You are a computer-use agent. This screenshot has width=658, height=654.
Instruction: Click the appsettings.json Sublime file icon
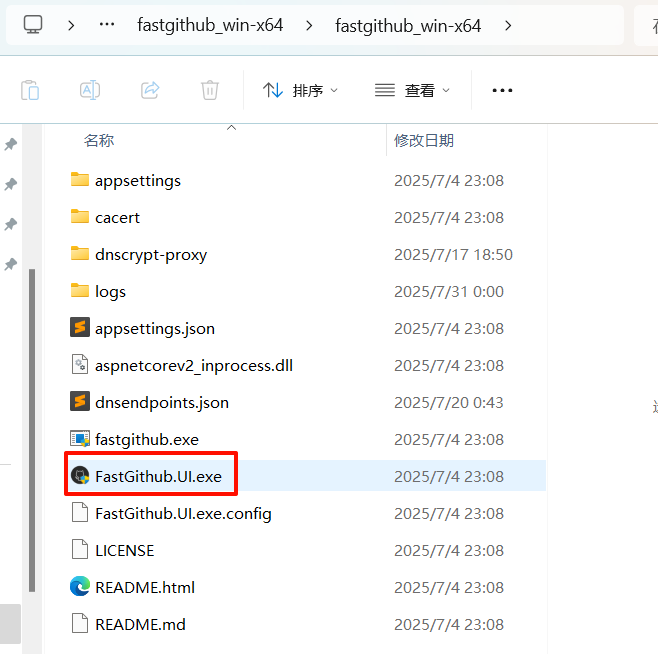point(80,328)
